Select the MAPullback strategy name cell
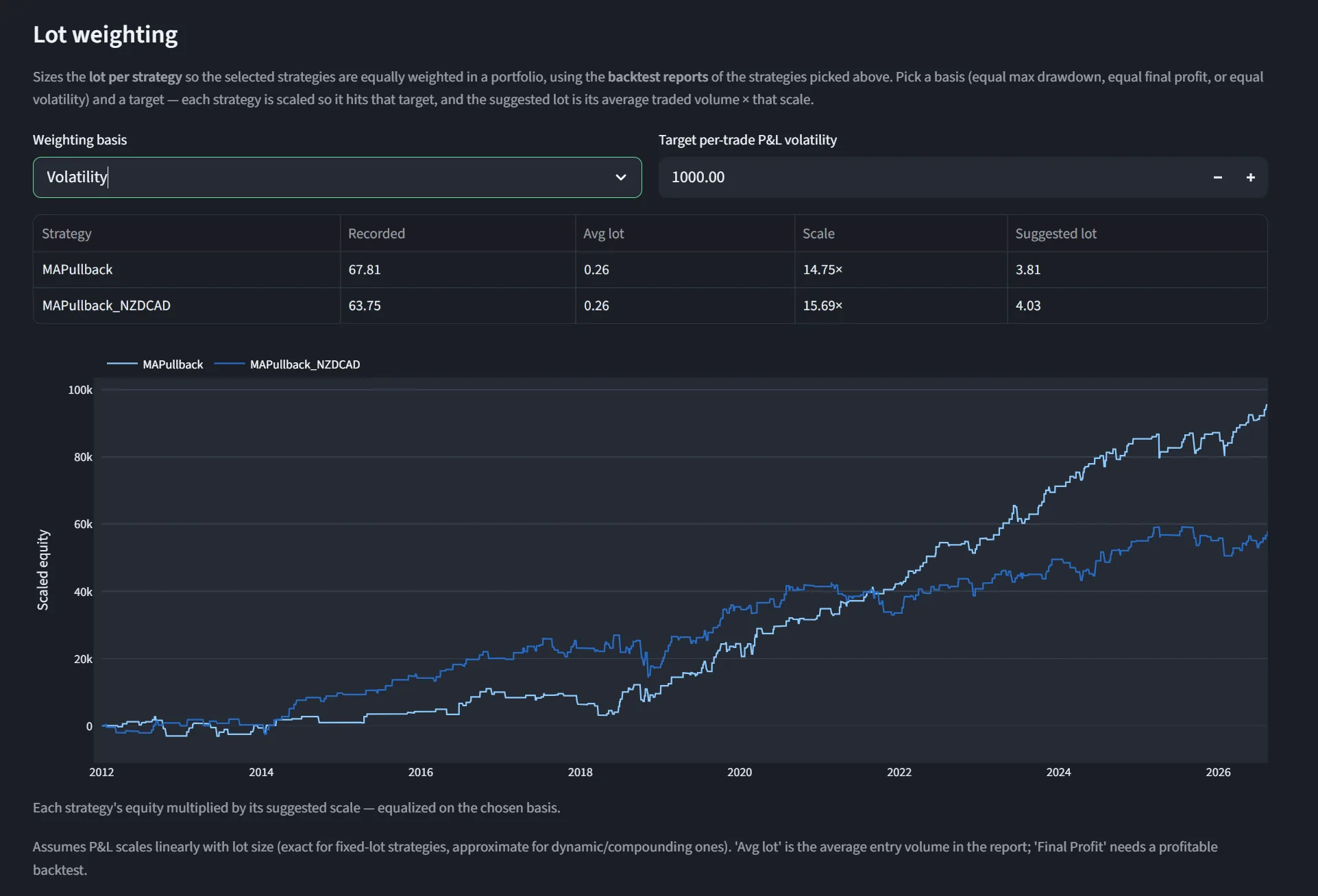 point(186,270)
